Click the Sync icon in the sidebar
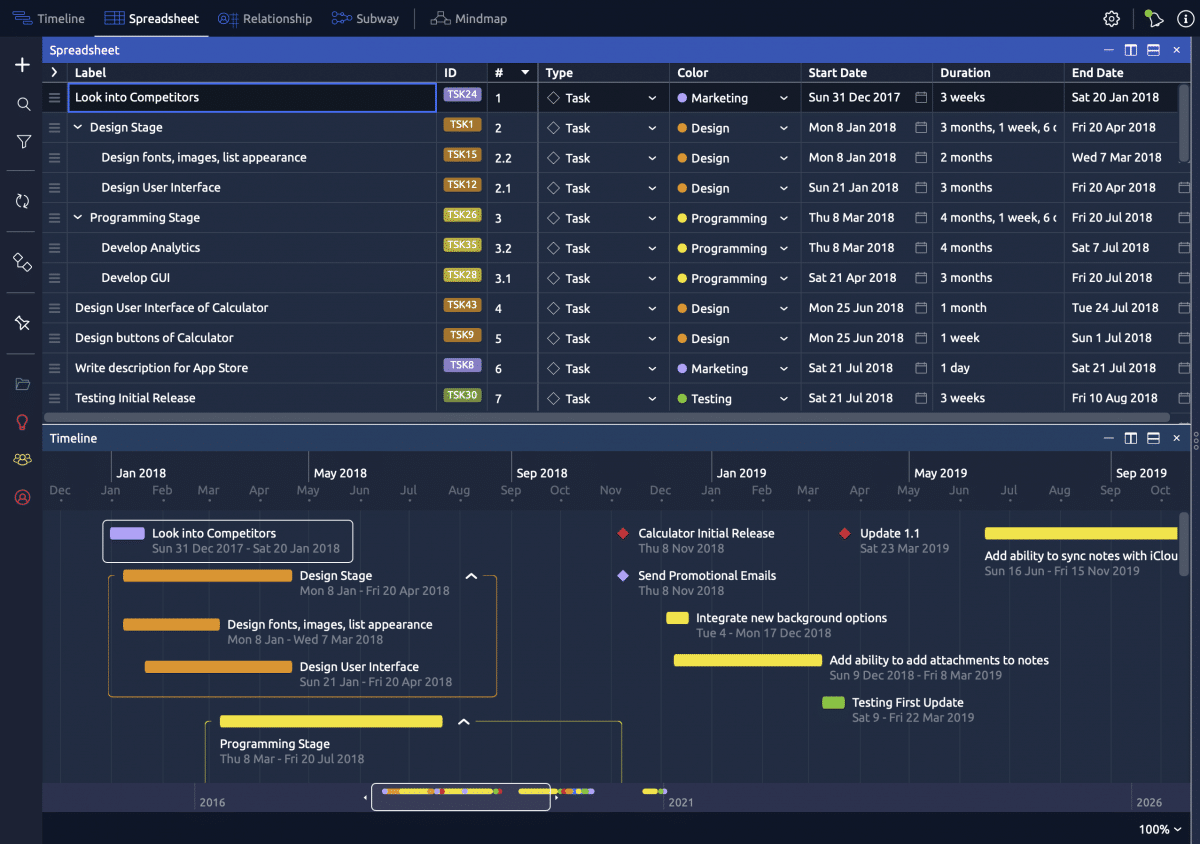This screenshot has width=1200, height=844. pyautogui.click(x=21, y=202)
